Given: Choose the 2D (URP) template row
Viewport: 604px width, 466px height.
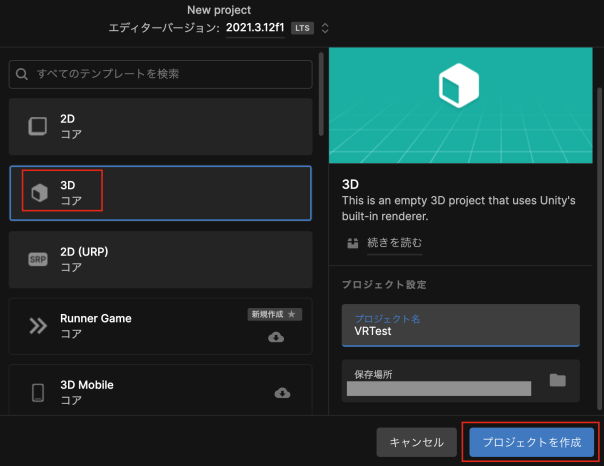Looking at the screenshot, I should [161, 260].
